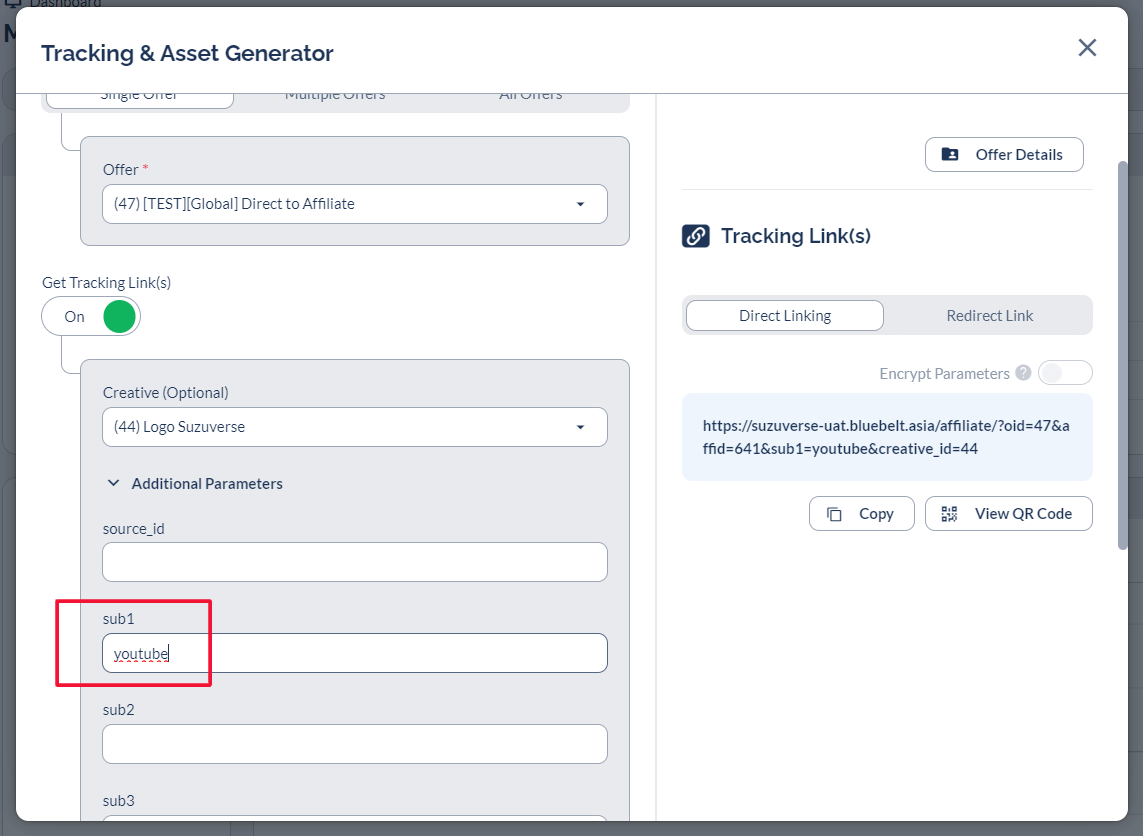The image size is (1143, 836).
Task: Select the Direct Linking tab
Action: (784, 316)
